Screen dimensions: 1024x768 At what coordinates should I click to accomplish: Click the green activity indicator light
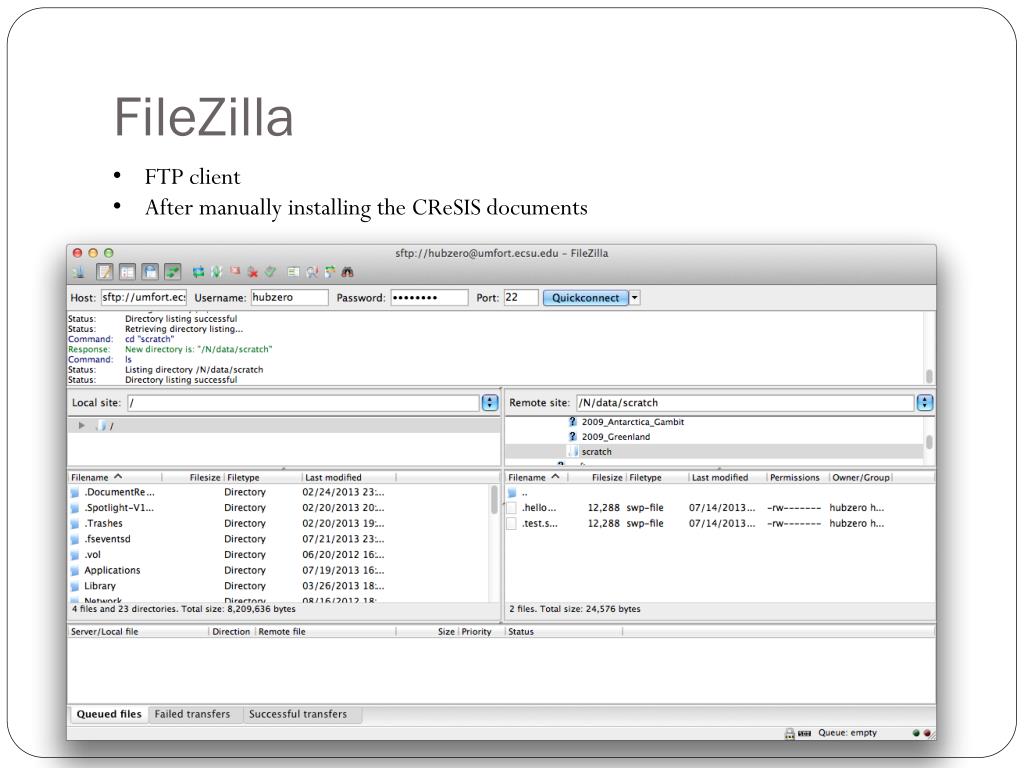coord(916,733)
